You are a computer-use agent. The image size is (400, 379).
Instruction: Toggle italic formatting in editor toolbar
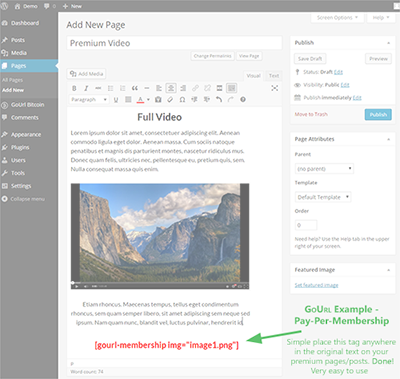click(x=86, y=88)
